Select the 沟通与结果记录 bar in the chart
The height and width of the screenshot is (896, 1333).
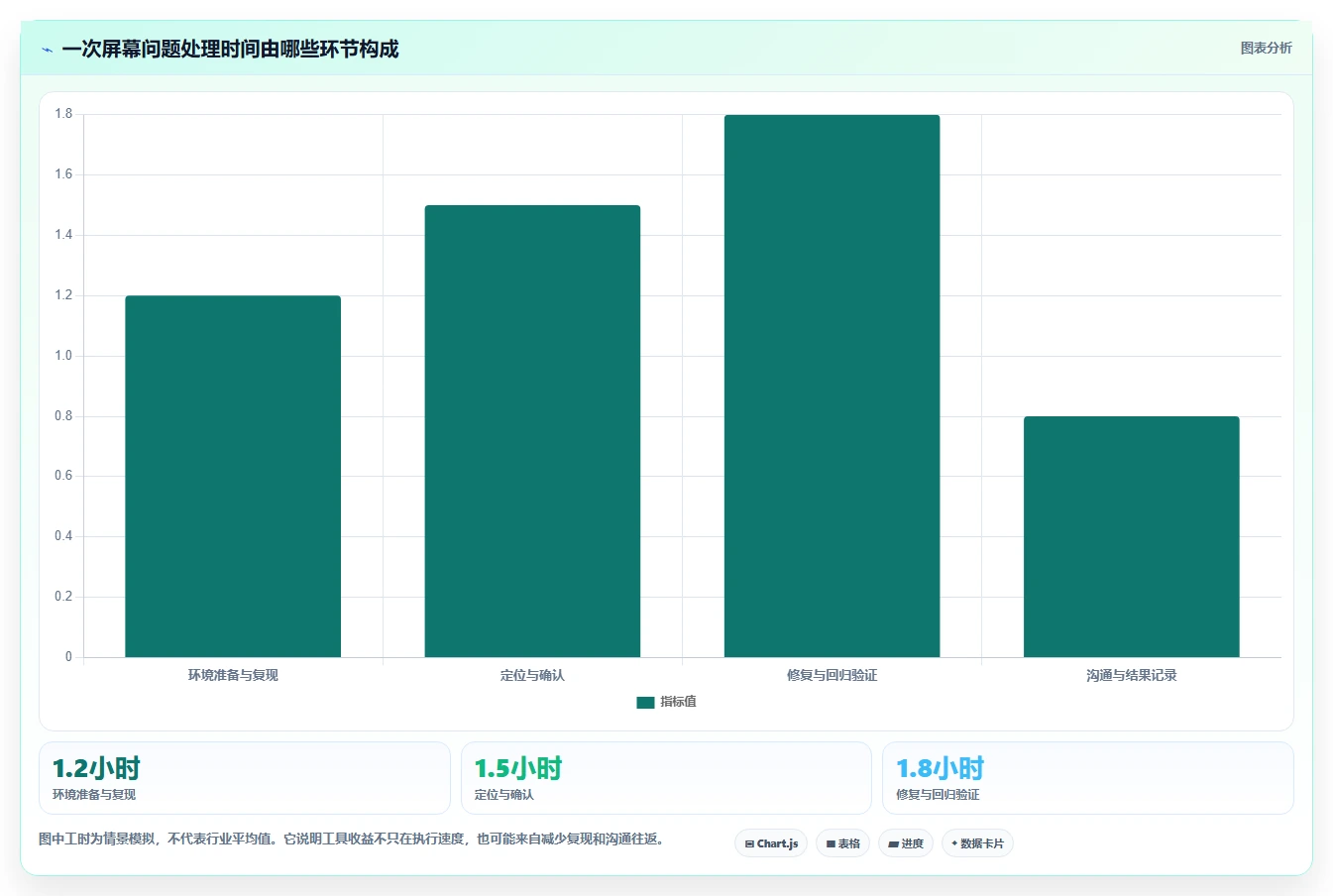point(1131,536)
